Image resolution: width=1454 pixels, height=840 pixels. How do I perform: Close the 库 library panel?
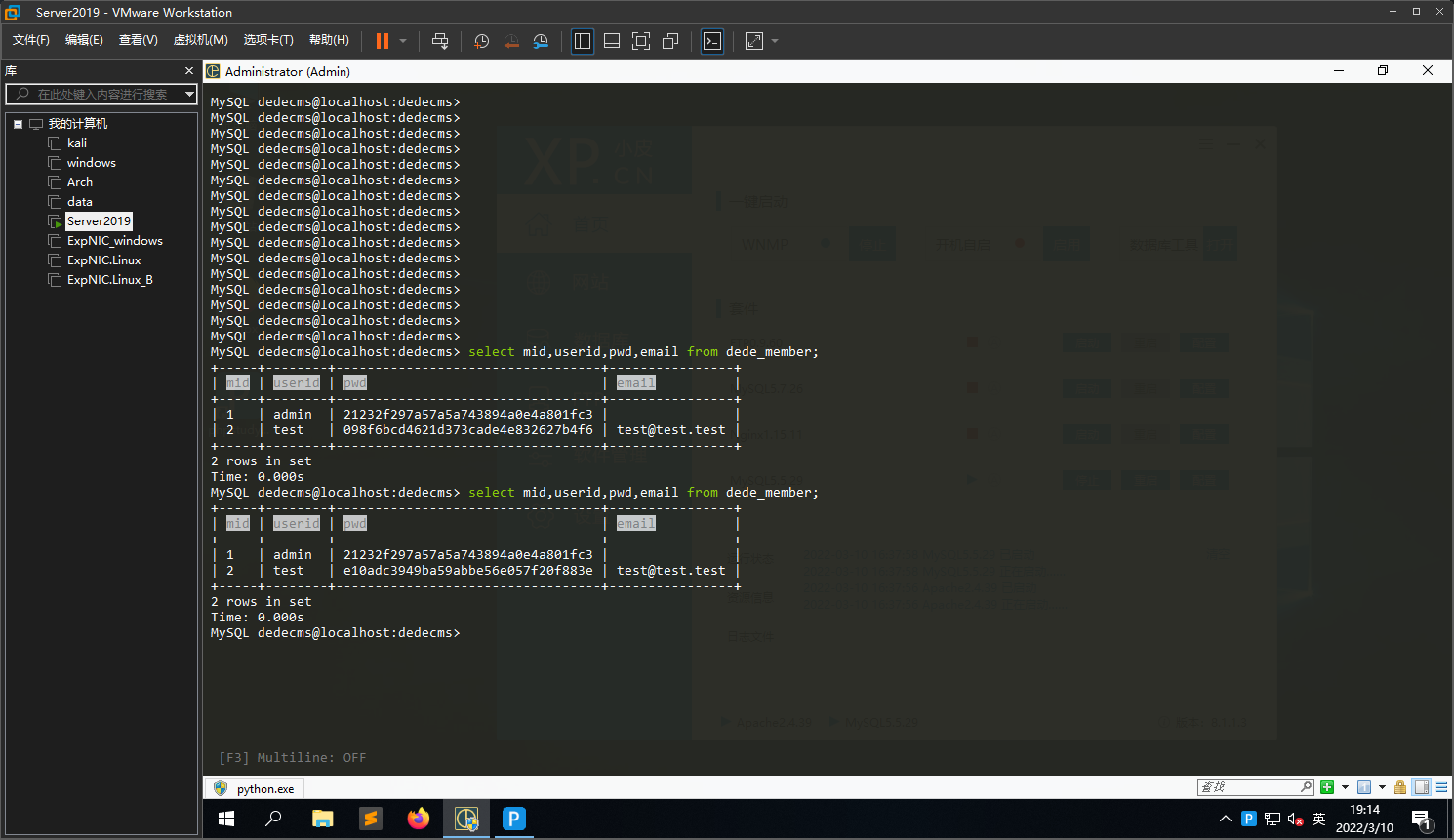pos(189,71)
